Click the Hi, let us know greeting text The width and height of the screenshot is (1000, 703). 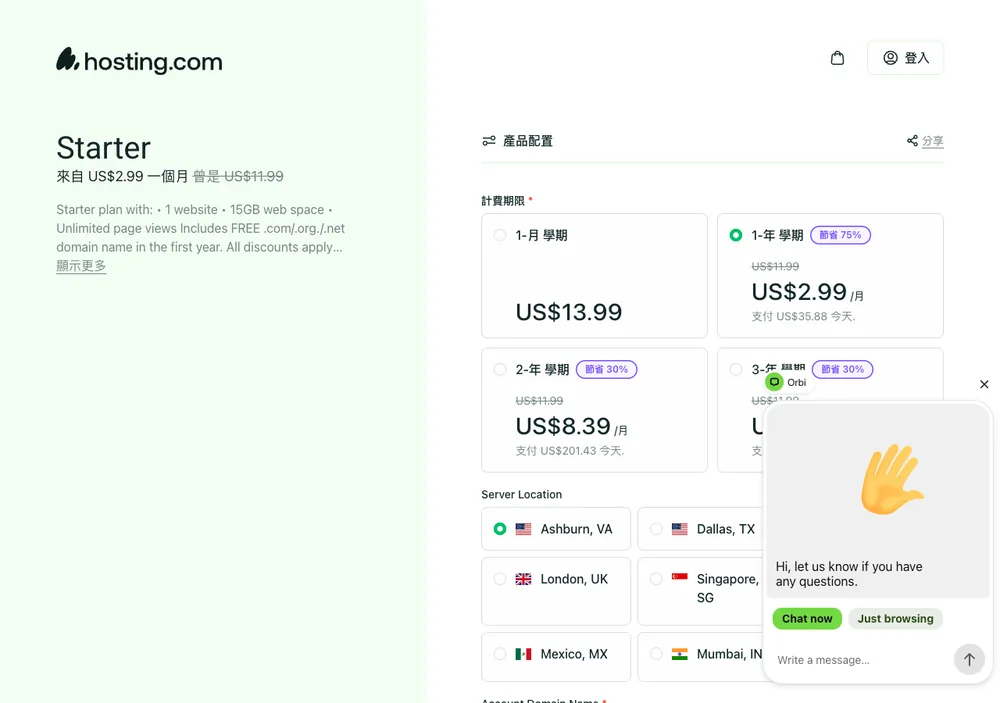849,574
